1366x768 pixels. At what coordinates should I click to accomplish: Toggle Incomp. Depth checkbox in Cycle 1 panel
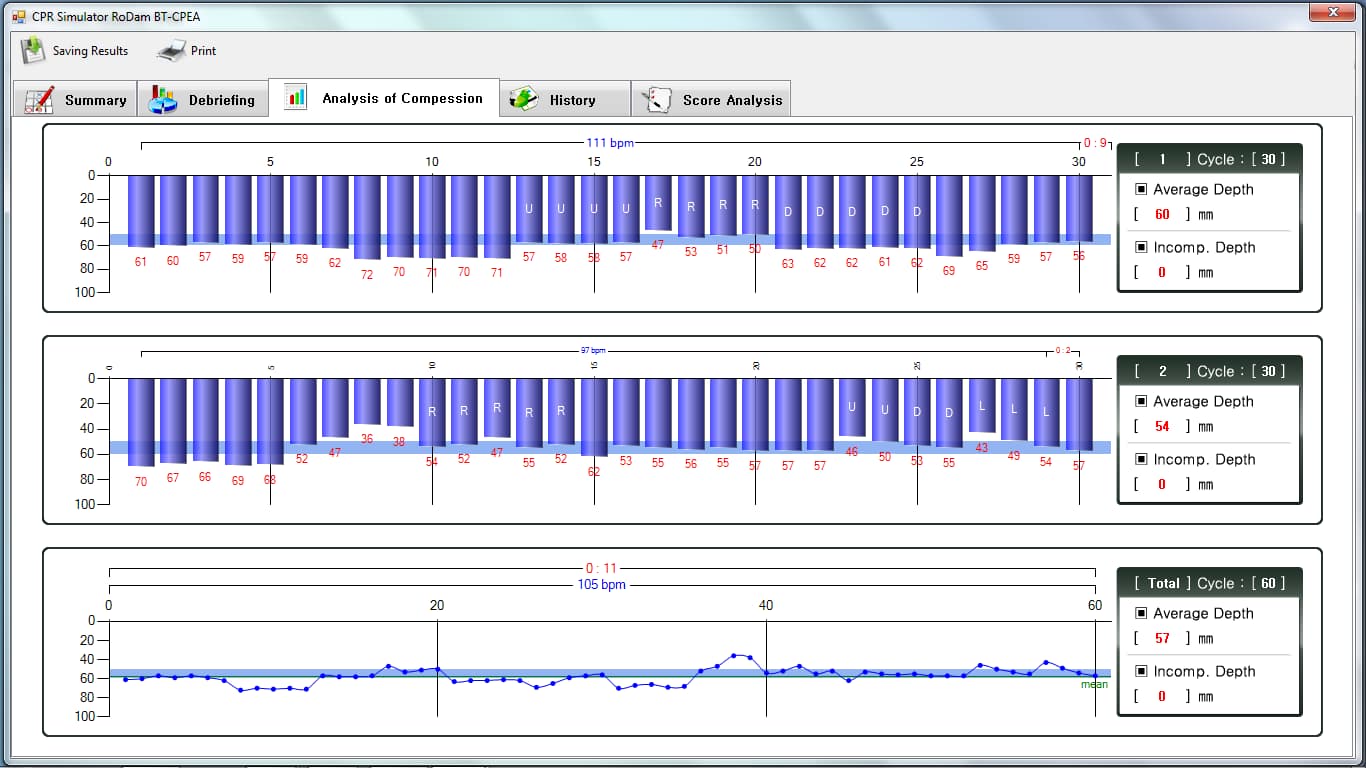point(1141,247)
